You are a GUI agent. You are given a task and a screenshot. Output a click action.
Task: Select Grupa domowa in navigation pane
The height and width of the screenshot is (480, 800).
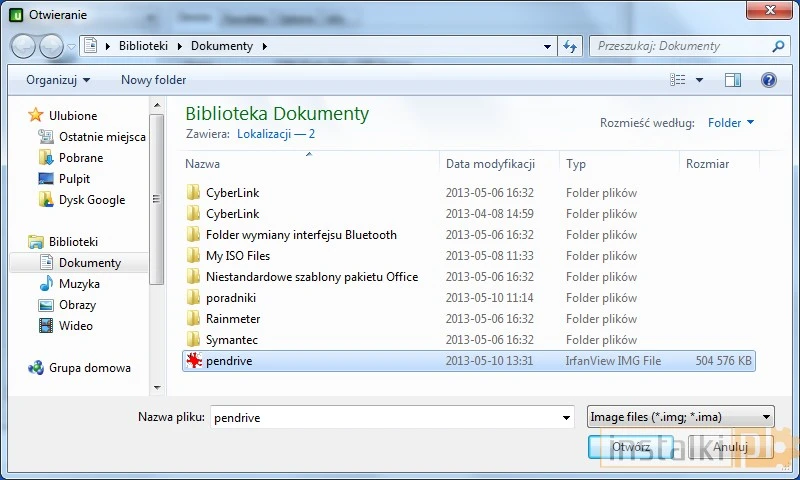tap(89, 368)
